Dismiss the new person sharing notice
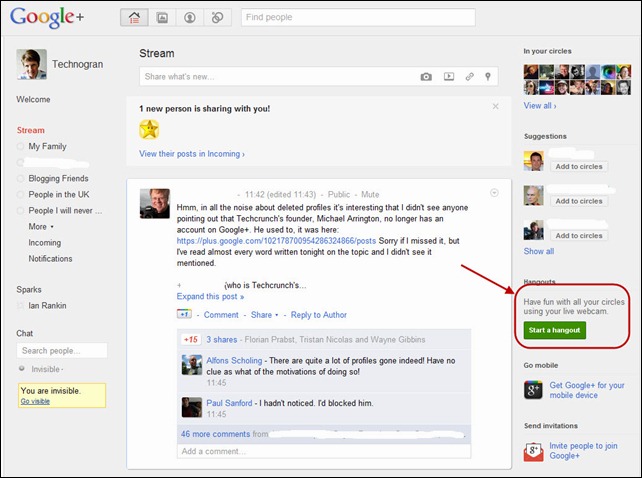 [x=495, y=106]
